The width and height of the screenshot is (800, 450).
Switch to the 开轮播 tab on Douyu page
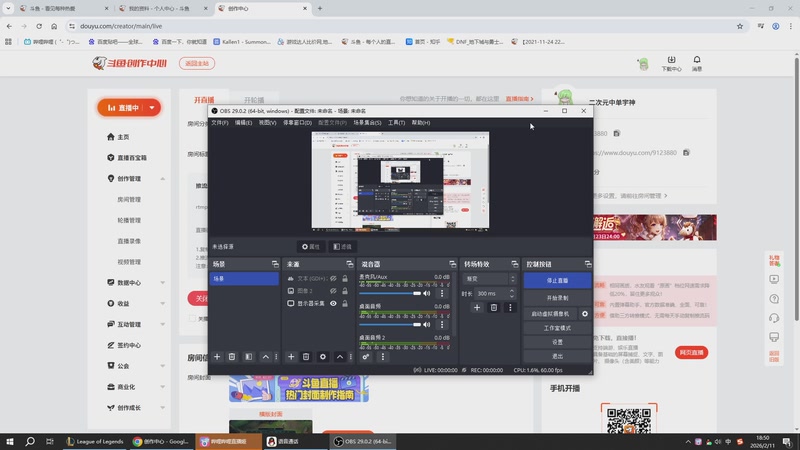(x=254, y=100)
